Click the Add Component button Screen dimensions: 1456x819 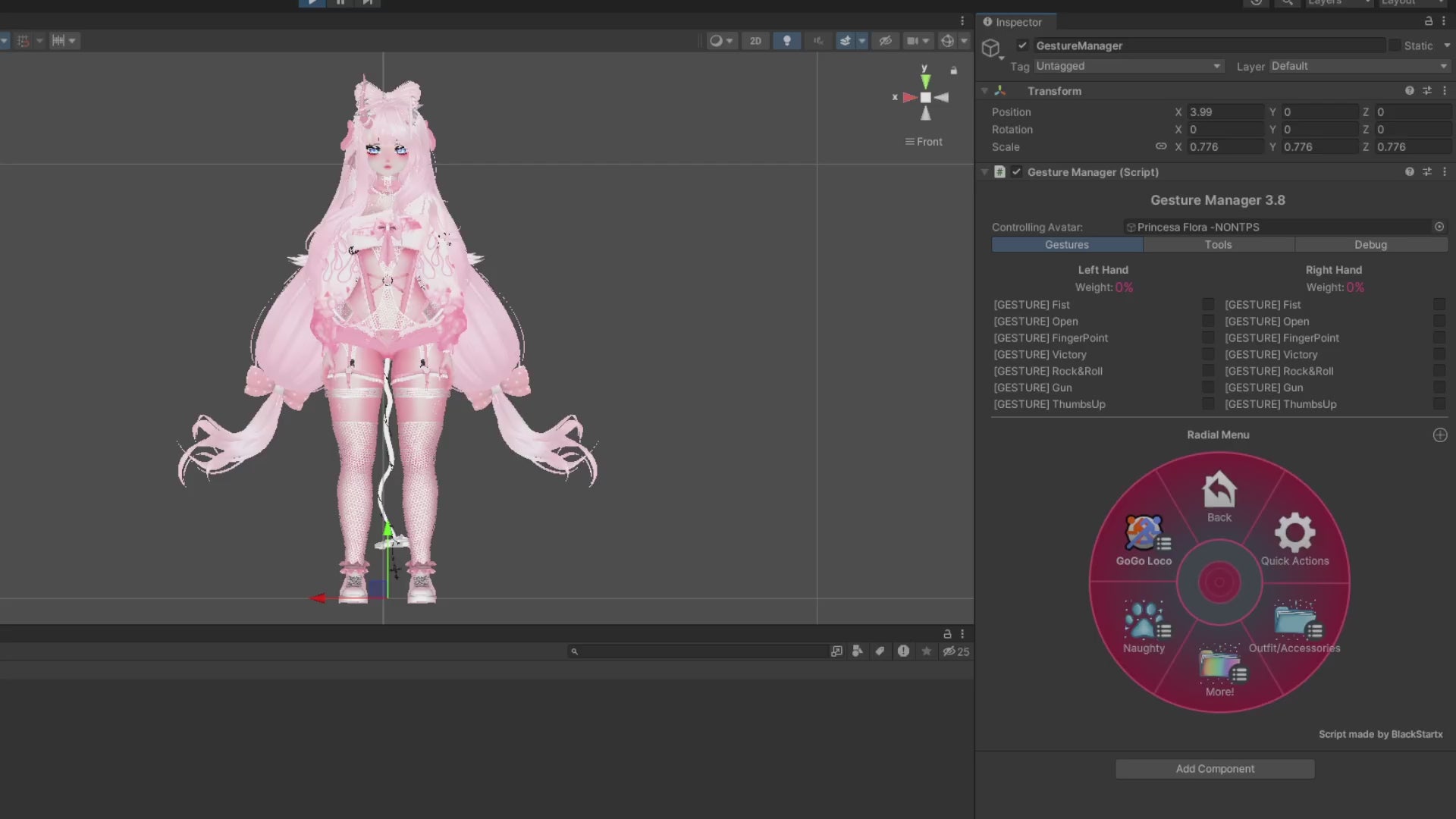pyautogui.click(x=1215, y=769)
